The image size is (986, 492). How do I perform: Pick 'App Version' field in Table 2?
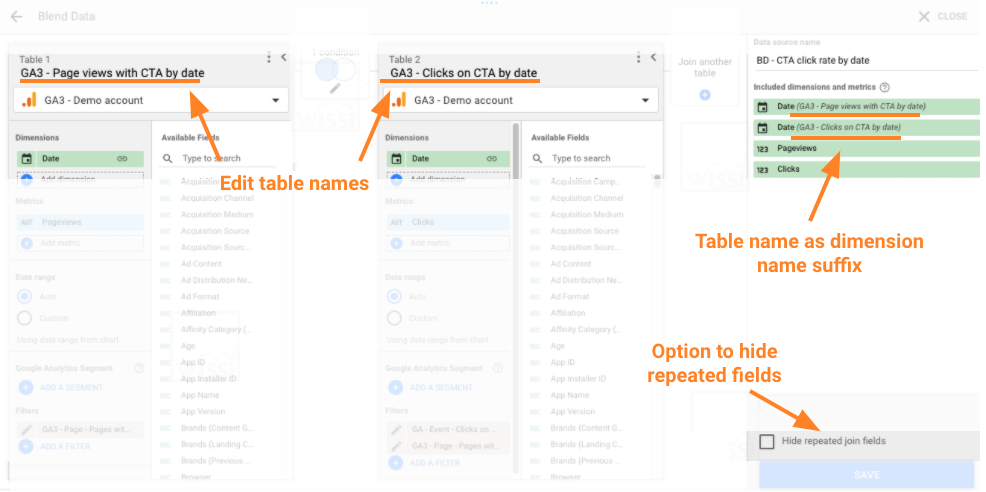click(x=573, y=411)
